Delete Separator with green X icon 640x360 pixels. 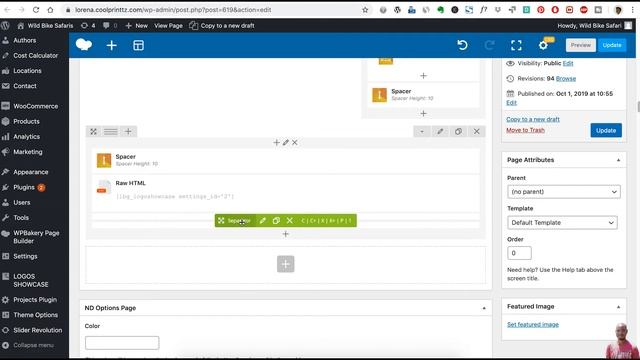(x=289, y=220)
